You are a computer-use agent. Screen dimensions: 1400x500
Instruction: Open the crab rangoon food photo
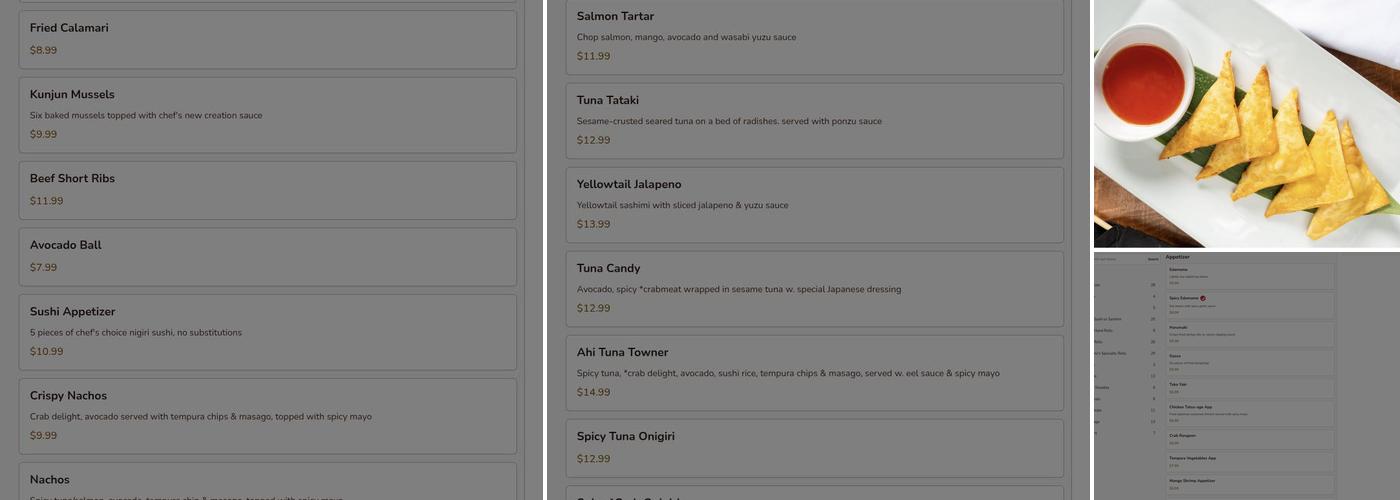click(x=1246, y=123)
